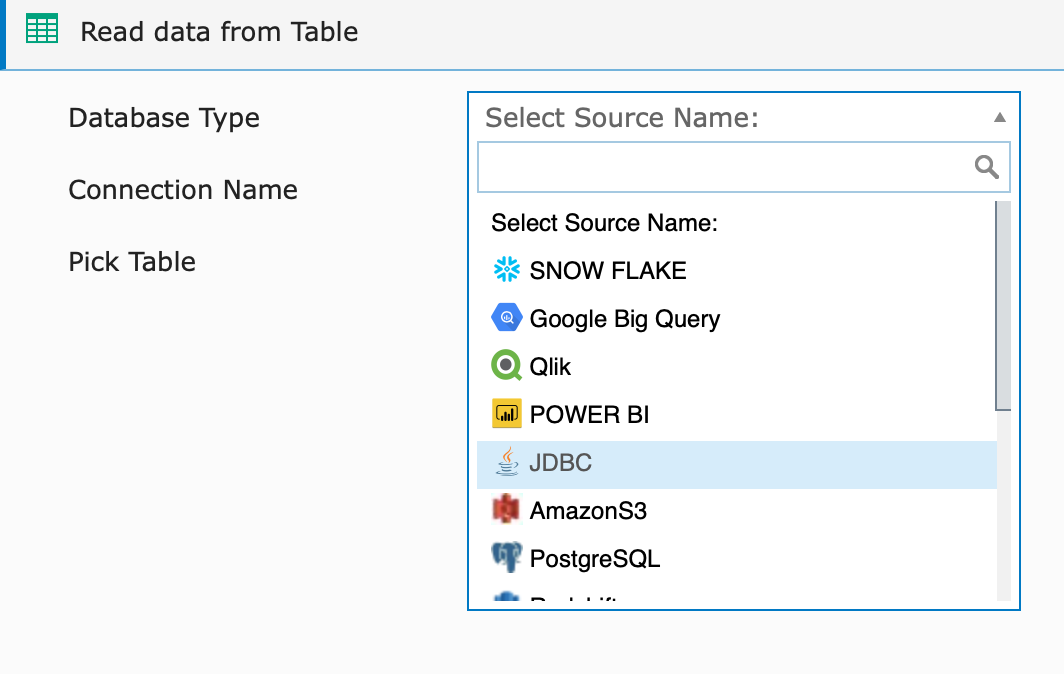The width and height of the screenshot is (1064, 674).
Task: Click the green Qlik logo icon
Action: click(506, 365)
